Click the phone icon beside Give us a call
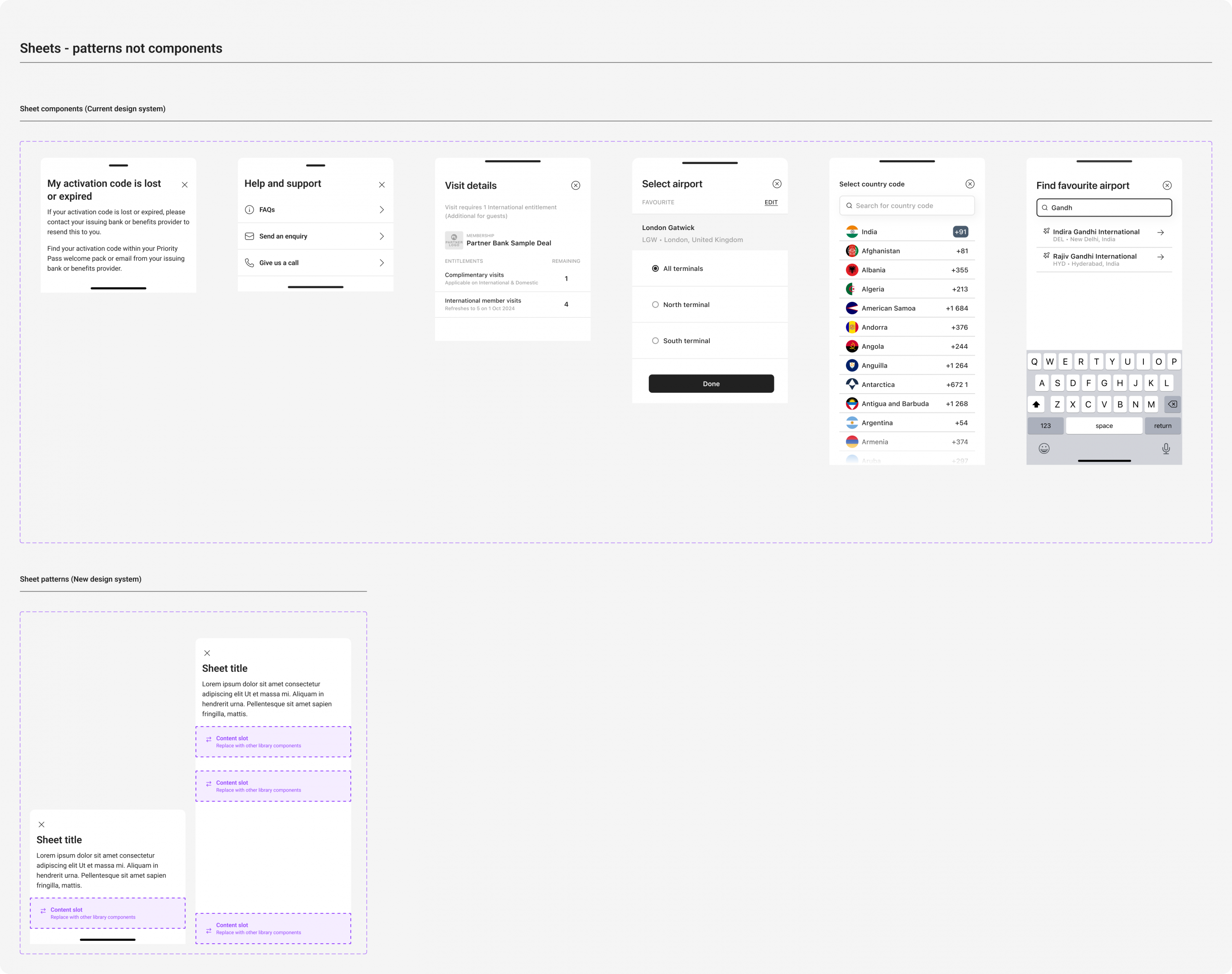The image size is (1232, 974). click(x=249, y=263)
